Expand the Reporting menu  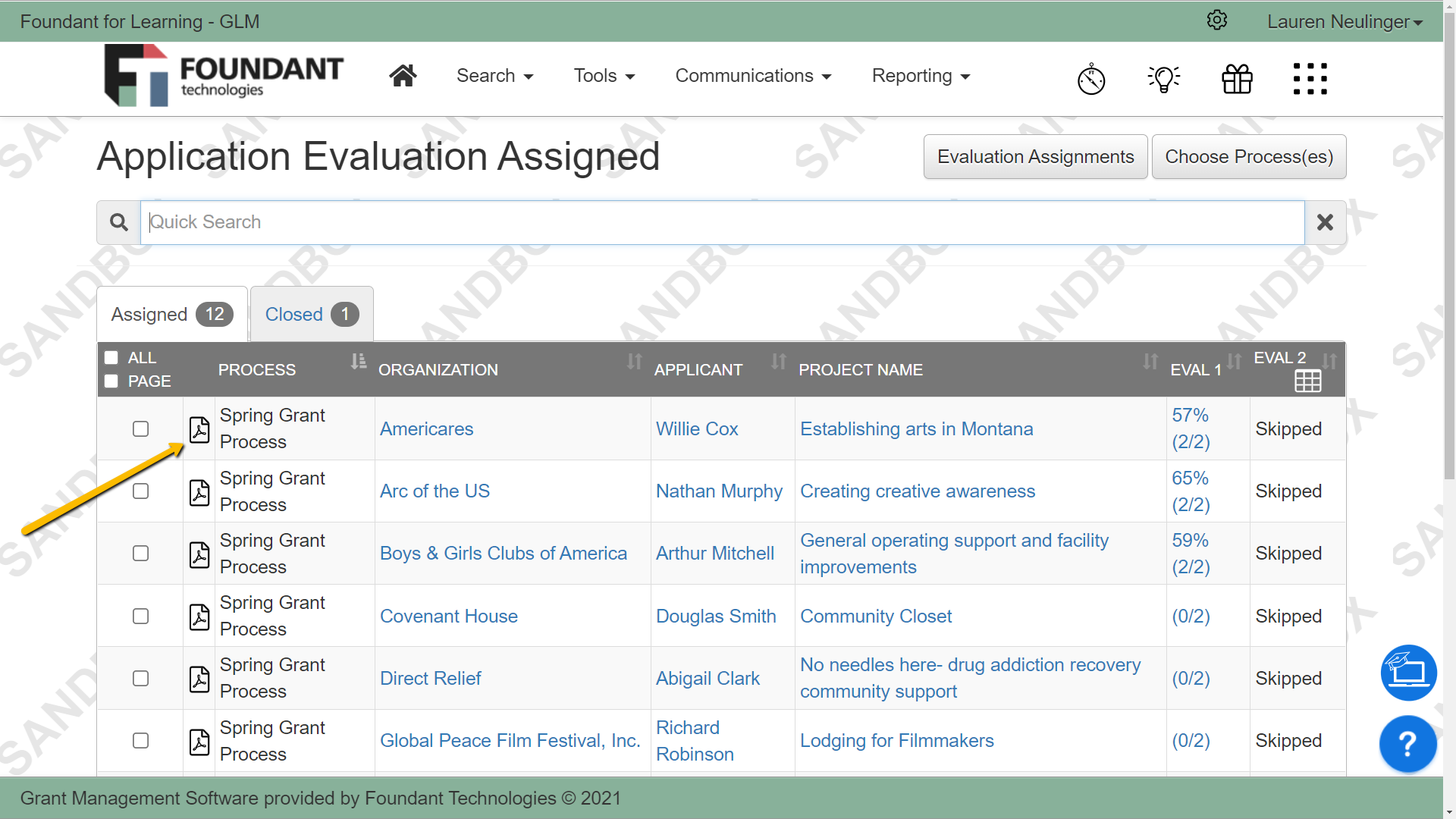[x=921, y=76]
